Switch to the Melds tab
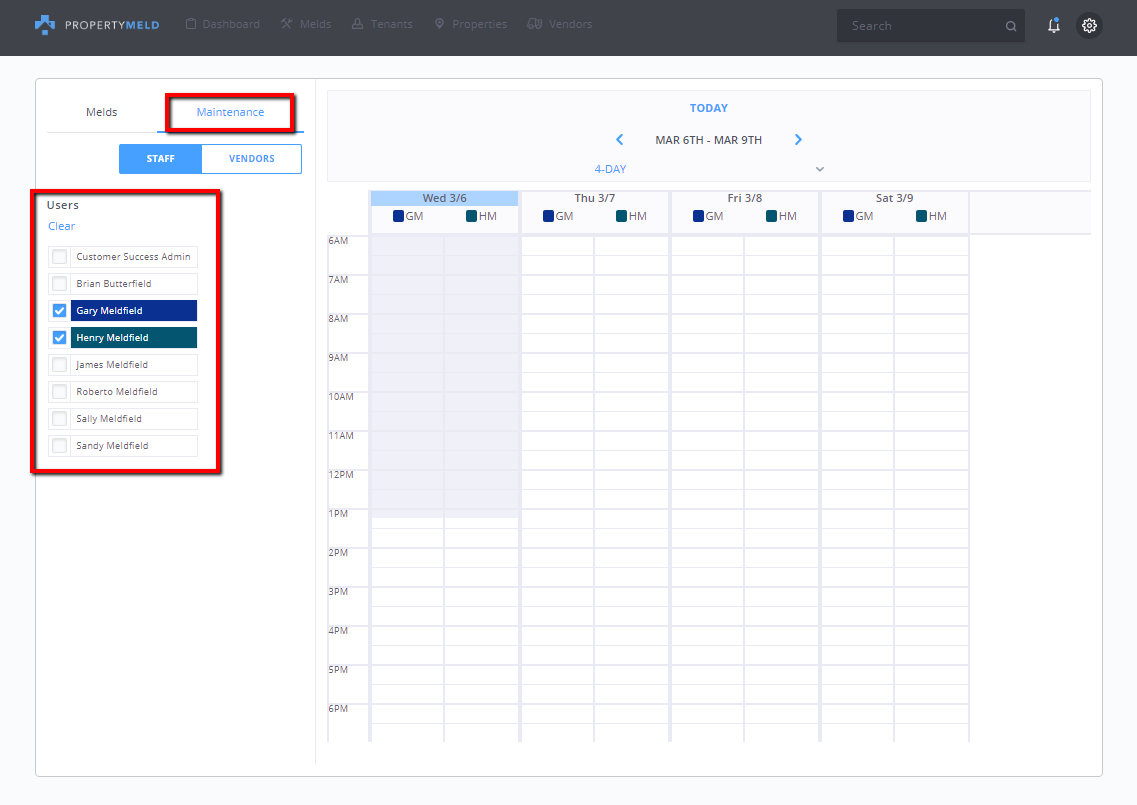The width and height of the screenshot is (1137, 805). tap(102, 112)
